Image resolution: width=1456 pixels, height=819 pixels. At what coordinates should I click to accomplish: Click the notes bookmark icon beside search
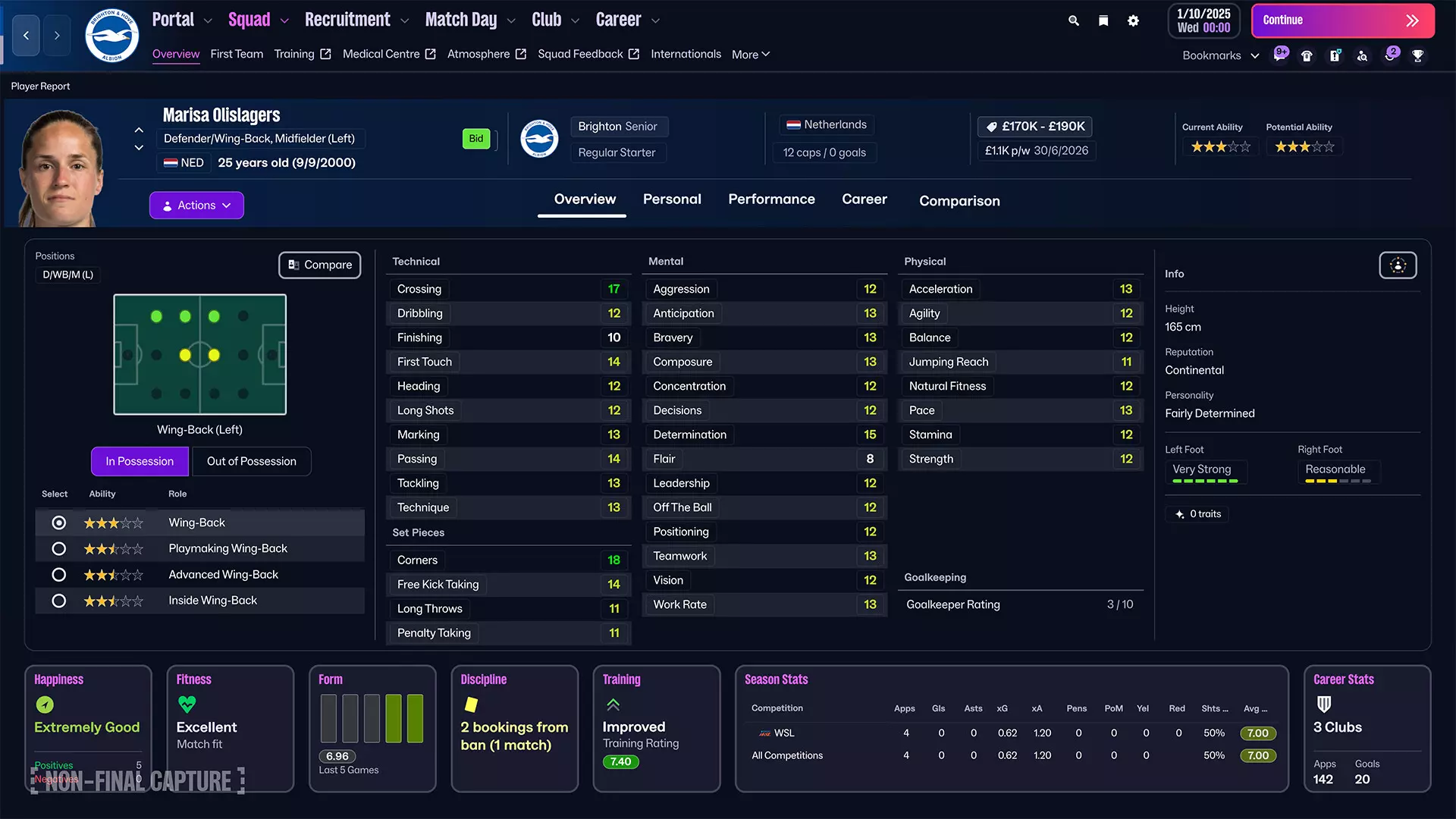click(1103, 20)
